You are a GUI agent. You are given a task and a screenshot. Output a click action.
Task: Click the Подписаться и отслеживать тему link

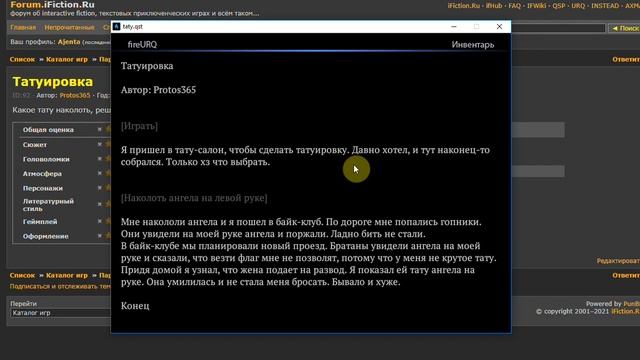[60, 287]
